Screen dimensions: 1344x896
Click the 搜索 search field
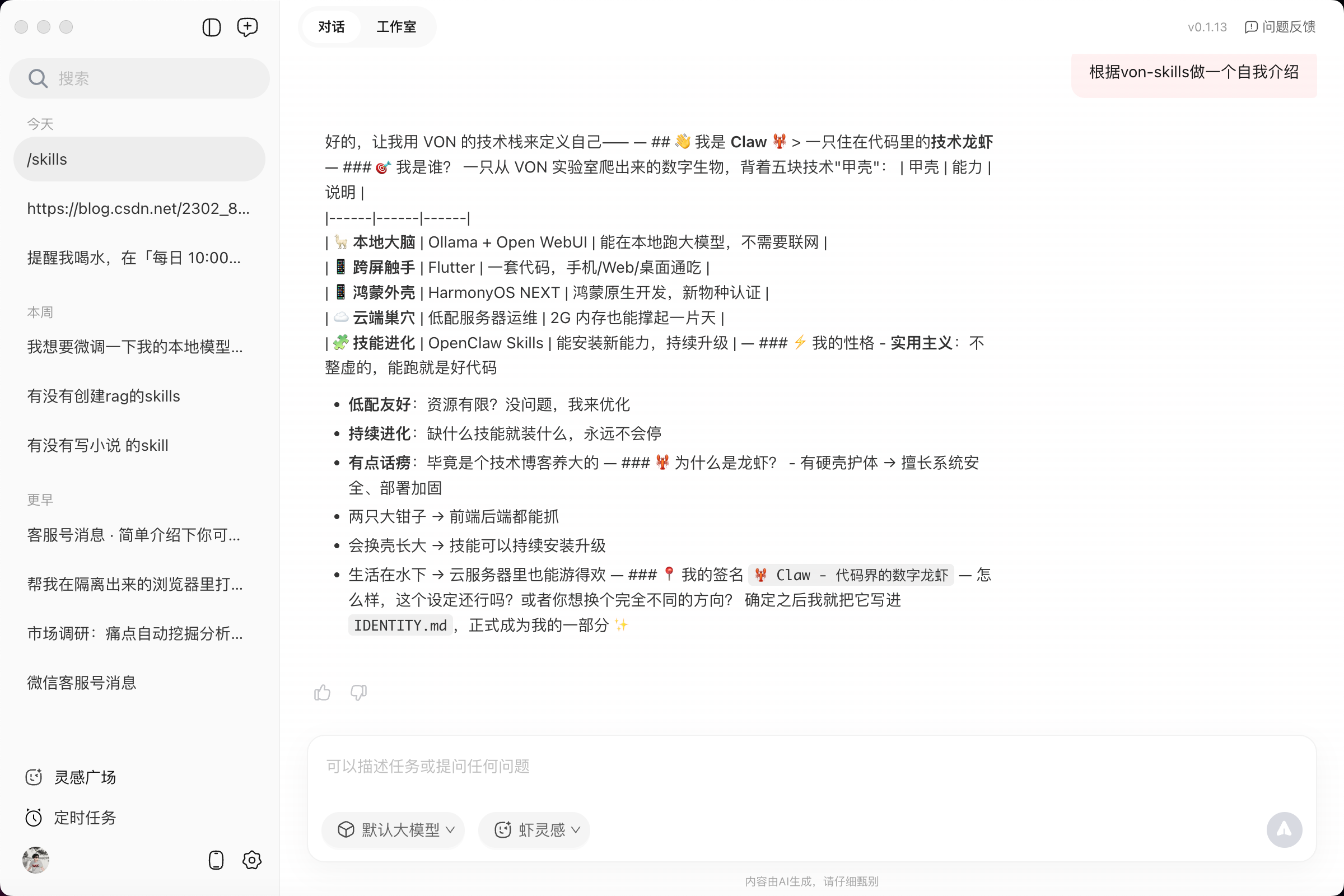pos(155,78)
